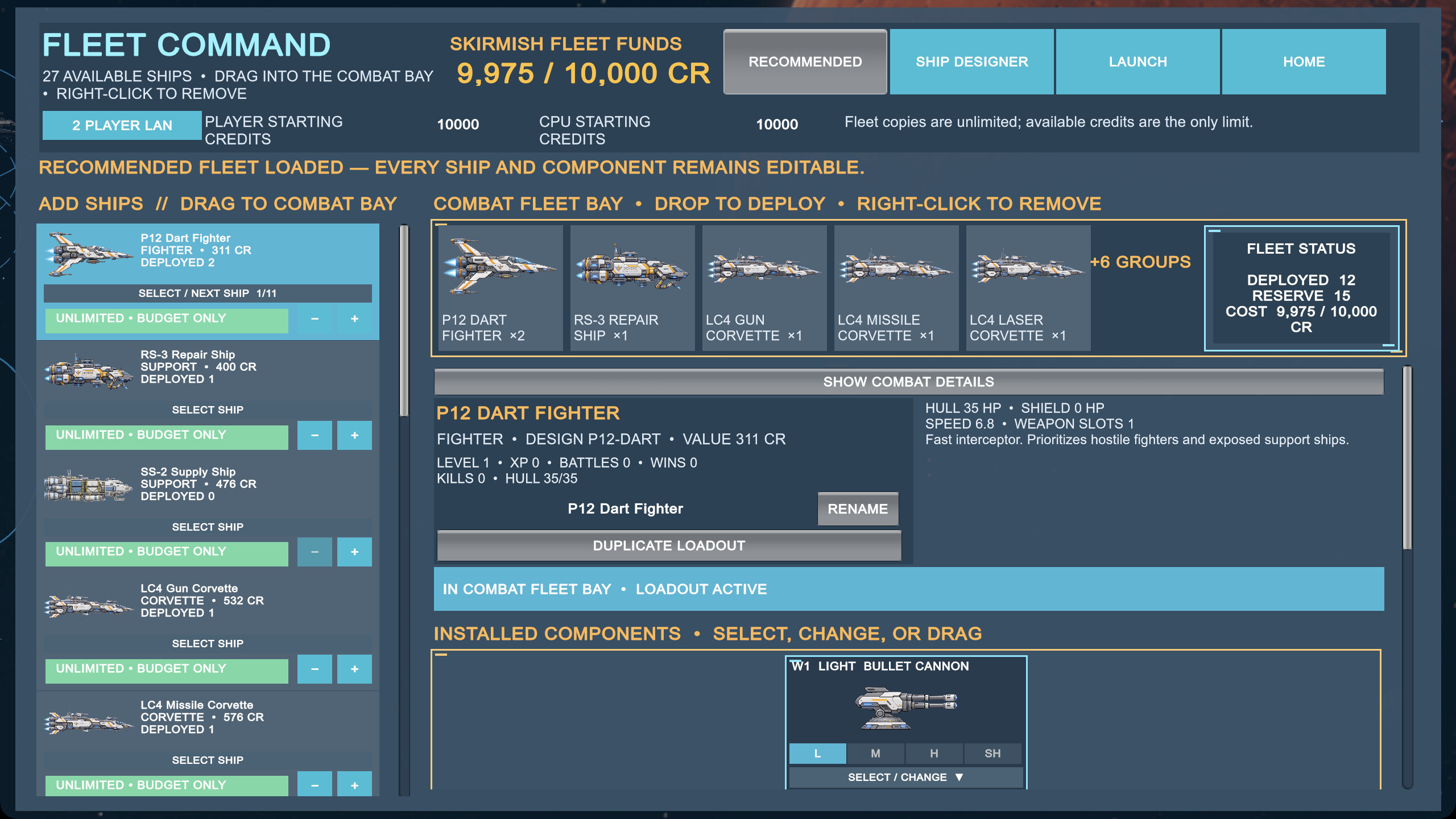Open the Select / Change weapon dropdown
1456x819 pixels.
[x=905, y=777]
